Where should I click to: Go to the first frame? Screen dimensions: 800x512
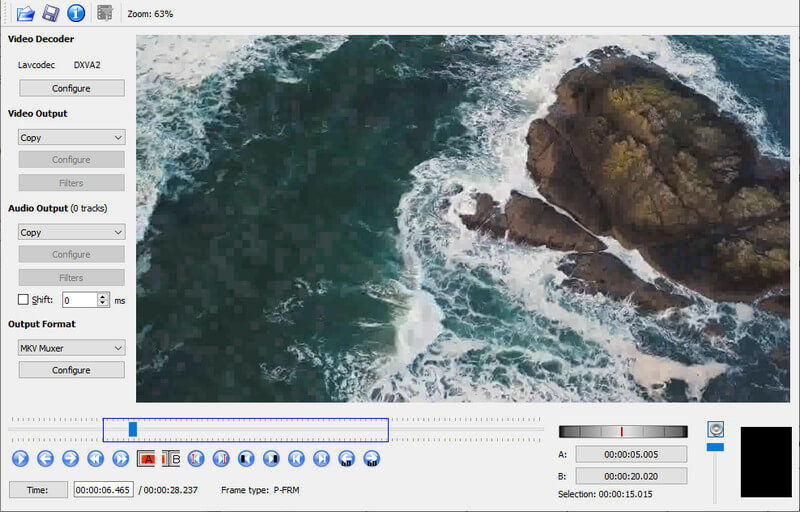pyautogui.click(x=296, y=458)
